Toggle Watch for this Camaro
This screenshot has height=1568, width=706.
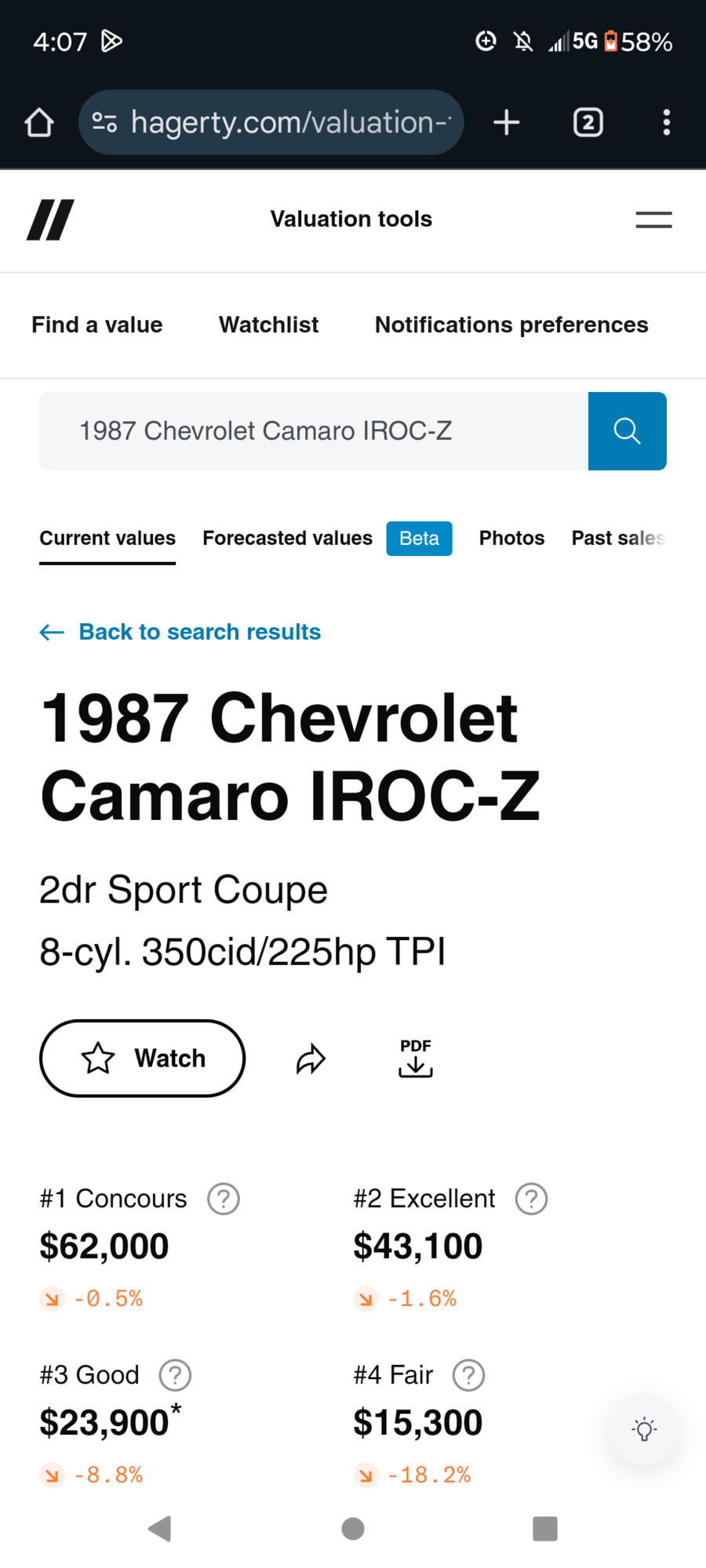tap(142, 1058)
